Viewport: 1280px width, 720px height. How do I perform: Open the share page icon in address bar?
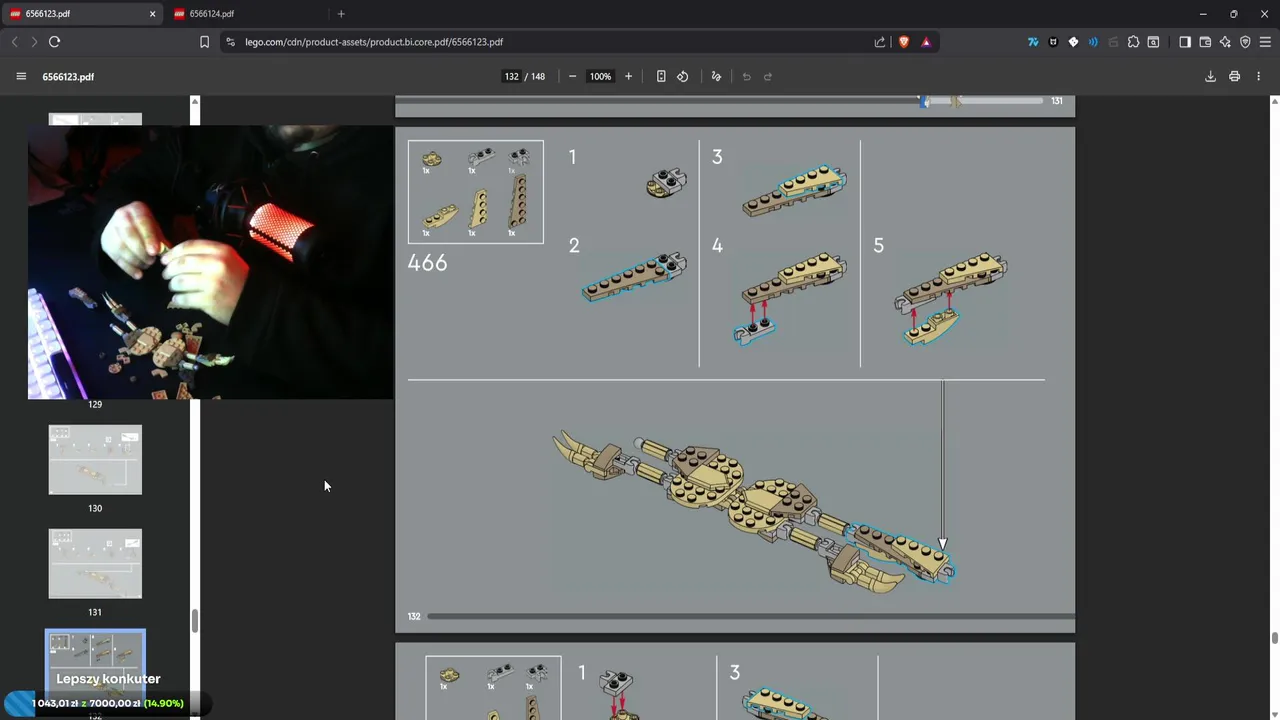point(880,42)
